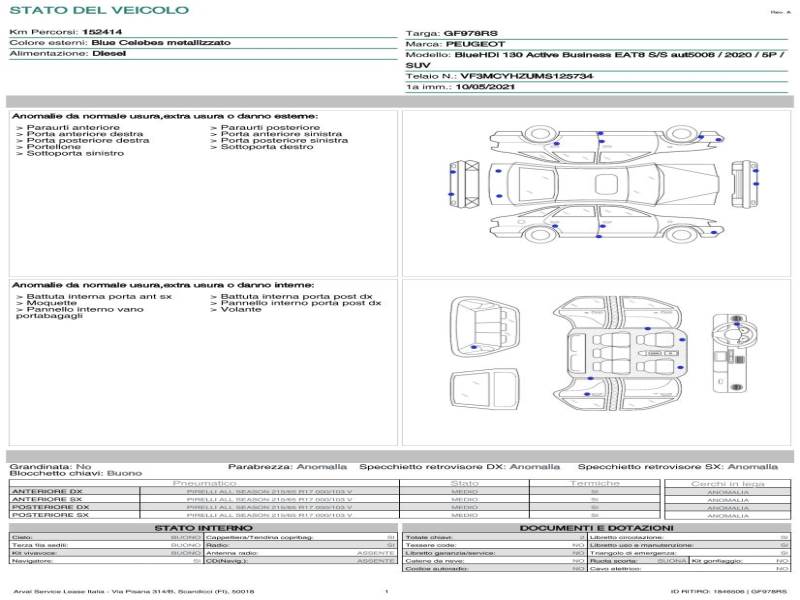Click the 'Terza fila sedili' row
This screenshot has width=800, height=600.
coord(106,545)
